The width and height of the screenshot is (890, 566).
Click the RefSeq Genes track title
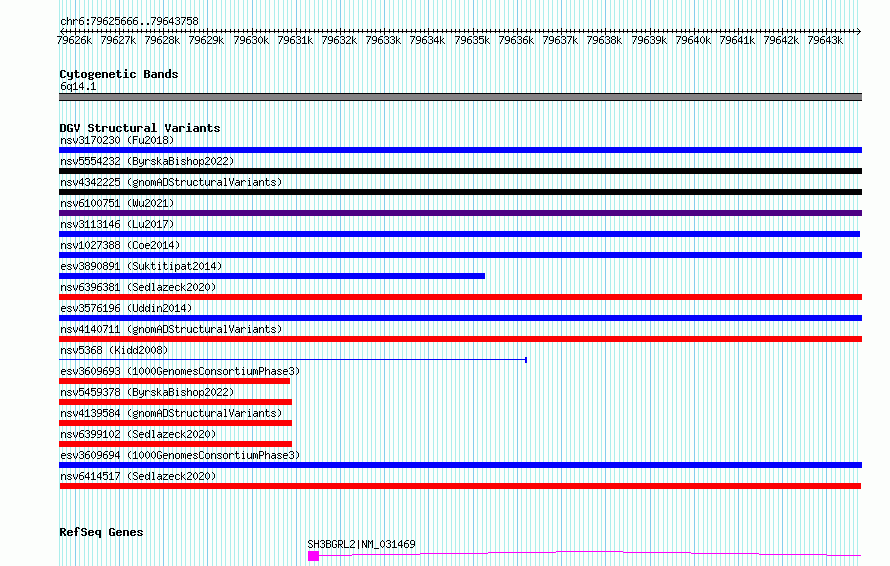tap(101, 533)
